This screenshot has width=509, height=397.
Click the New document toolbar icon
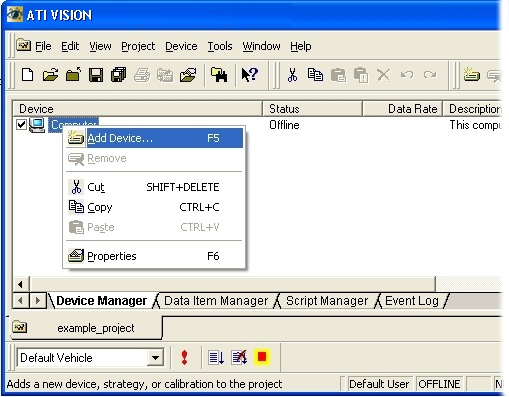27,75
